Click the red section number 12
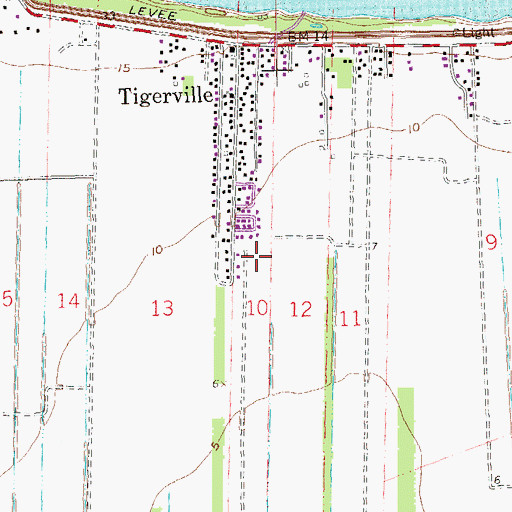512x512 pixels. [x=301, y=309]
